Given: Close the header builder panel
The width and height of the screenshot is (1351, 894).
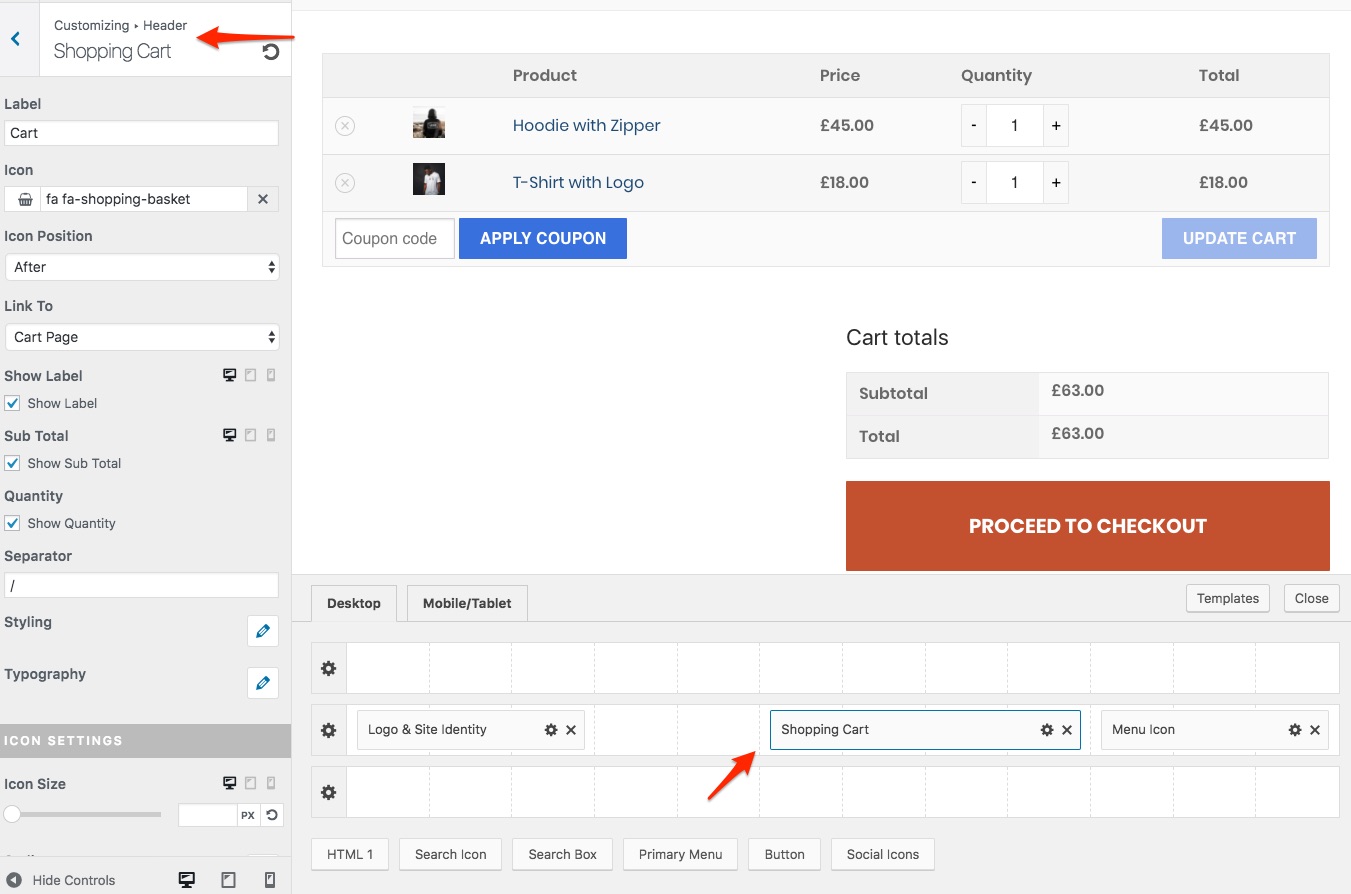Looking at the screenshot, I should [x=1311, y=598].
